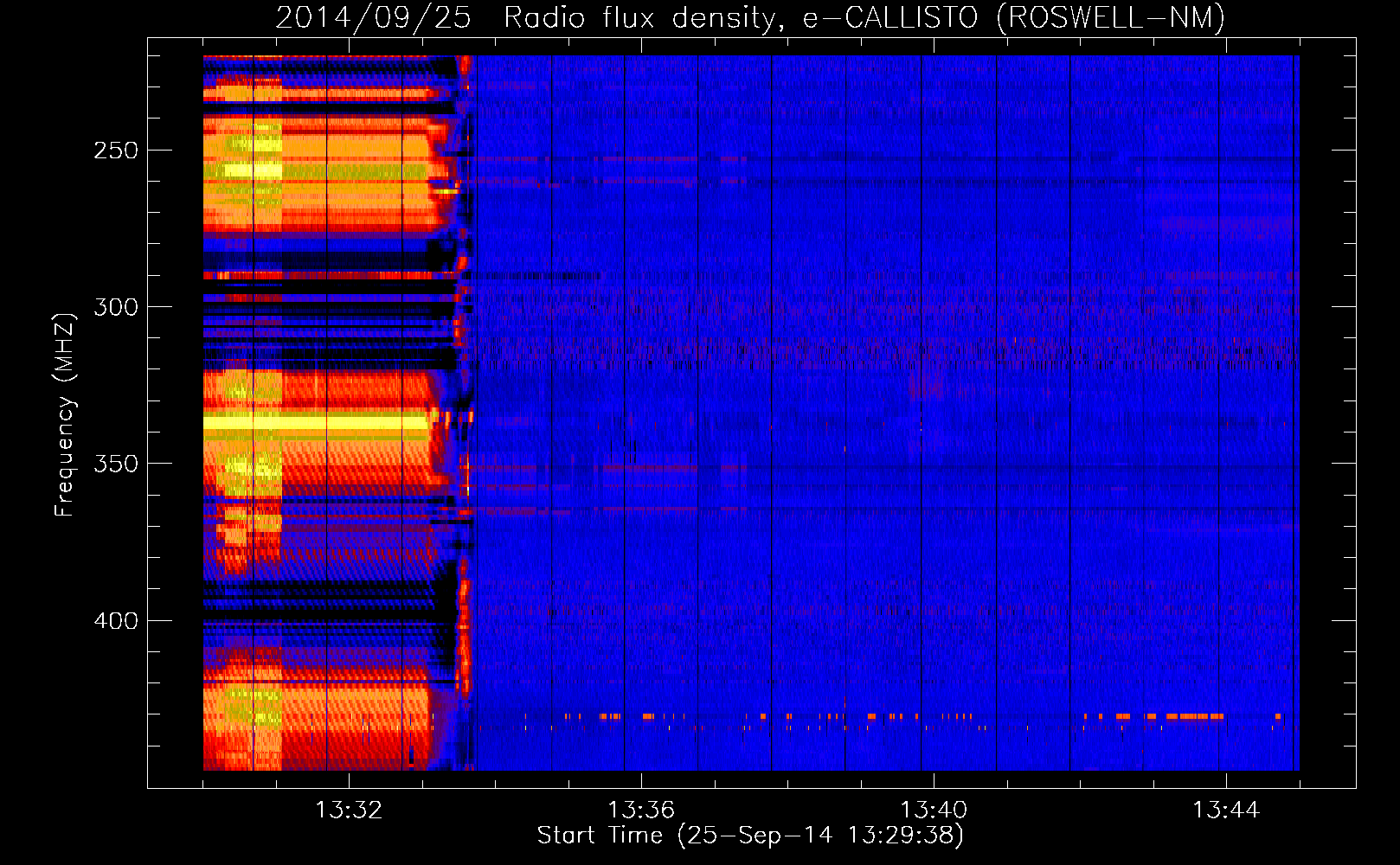Screen dimensions: 1400x865
Task: Click the 13:36 time tick label
Action: (x=641, y=811)
